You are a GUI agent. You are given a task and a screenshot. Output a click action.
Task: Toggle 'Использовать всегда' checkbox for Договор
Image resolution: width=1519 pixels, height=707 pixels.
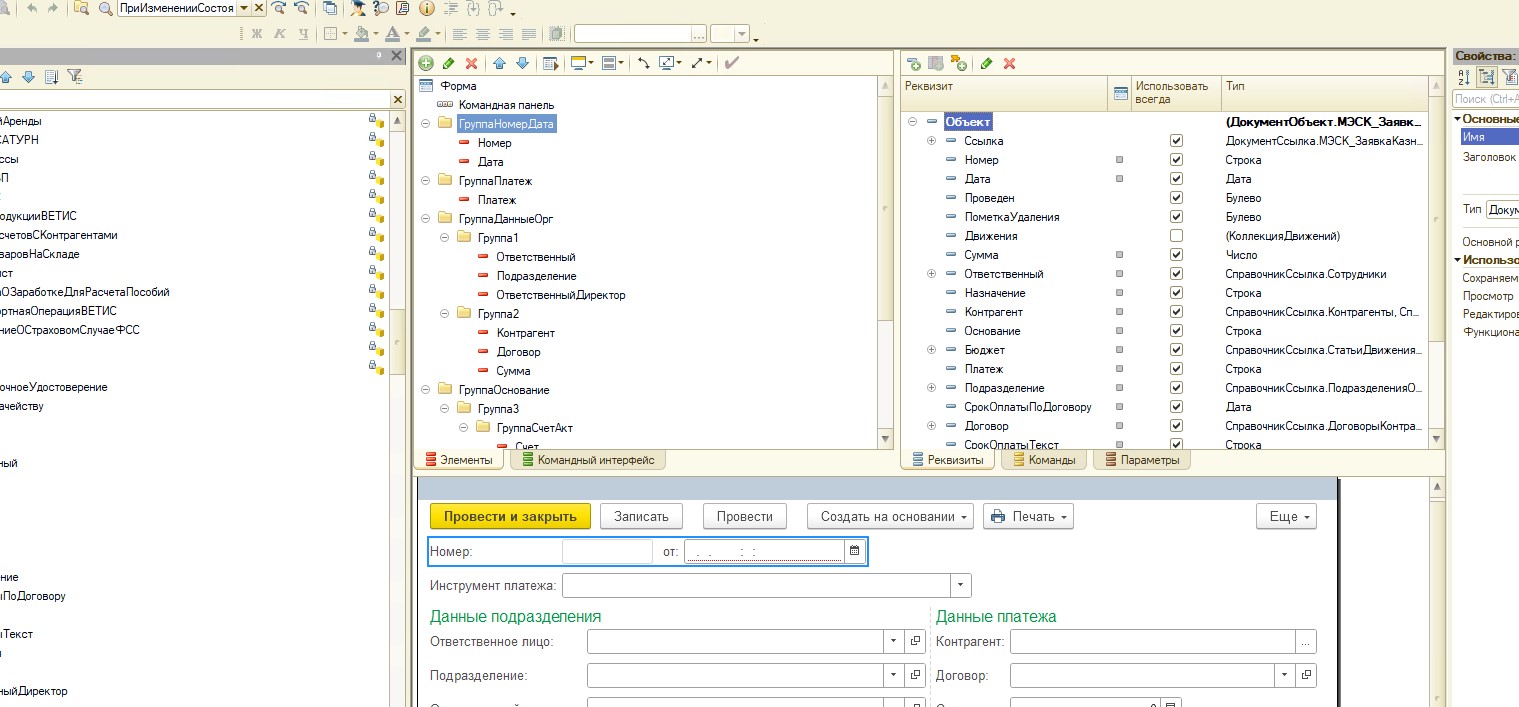[1176, 426]
